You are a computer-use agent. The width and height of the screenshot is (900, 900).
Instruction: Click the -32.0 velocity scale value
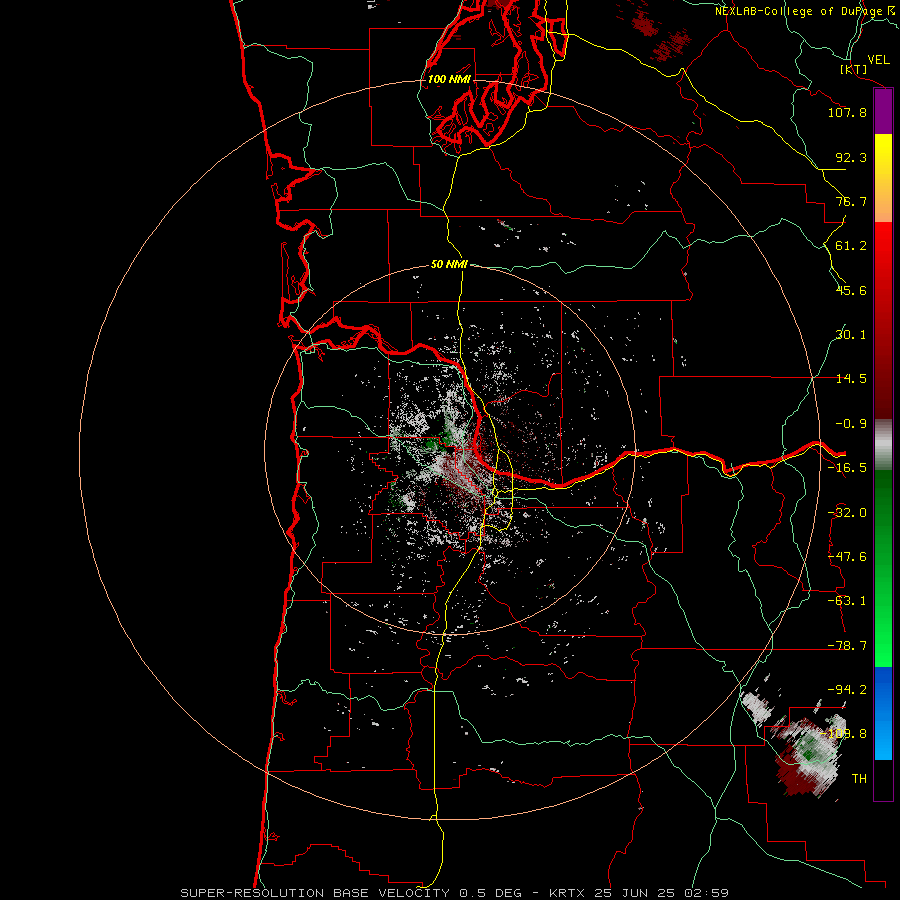(x=847, y=513)
